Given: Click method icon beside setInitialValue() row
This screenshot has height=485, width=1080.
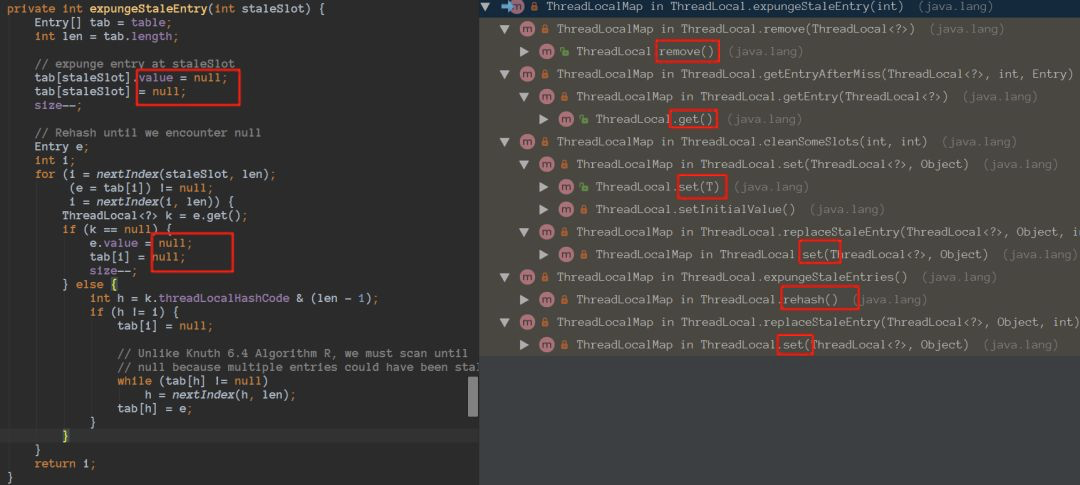Looking at the screenshot, I should pos(566,209).
